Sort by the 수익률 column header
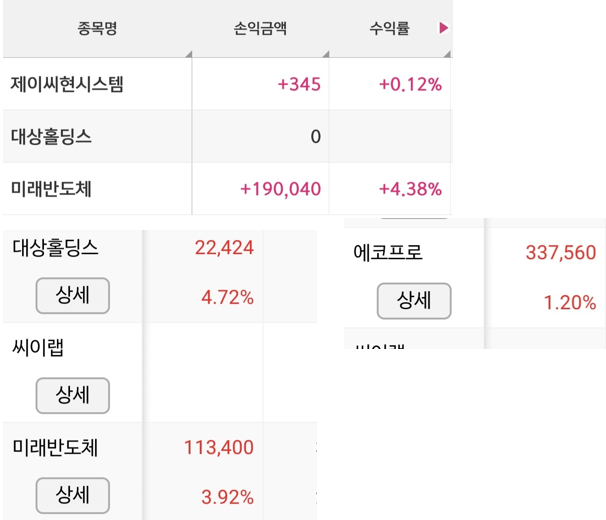This screenshot has height=520, width=606. (x=389, y=28)
